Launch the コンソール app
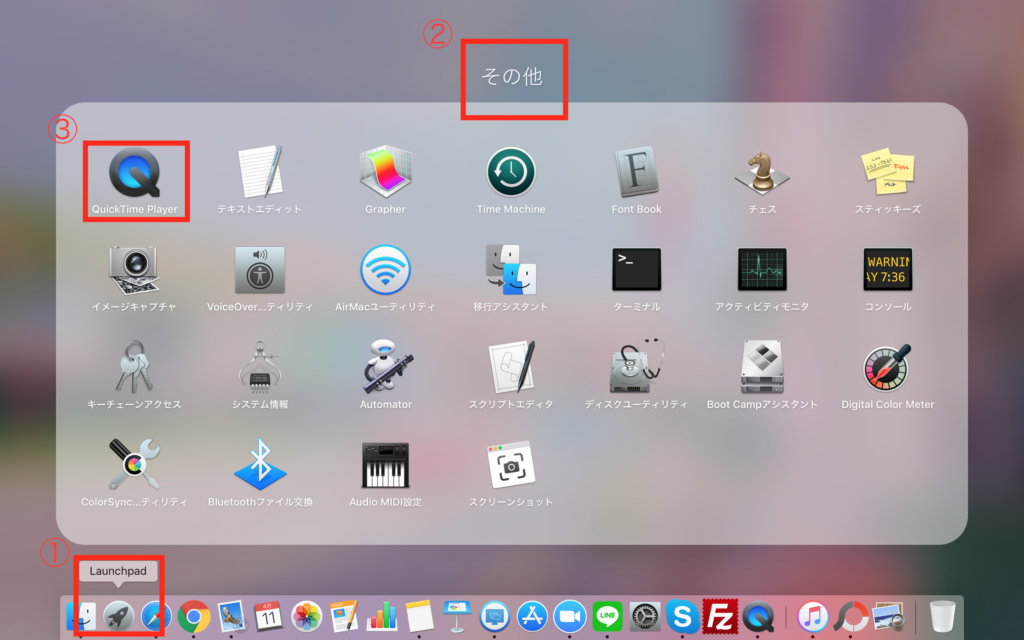This screenshot has height=640, width=1024. coord(888,269)
